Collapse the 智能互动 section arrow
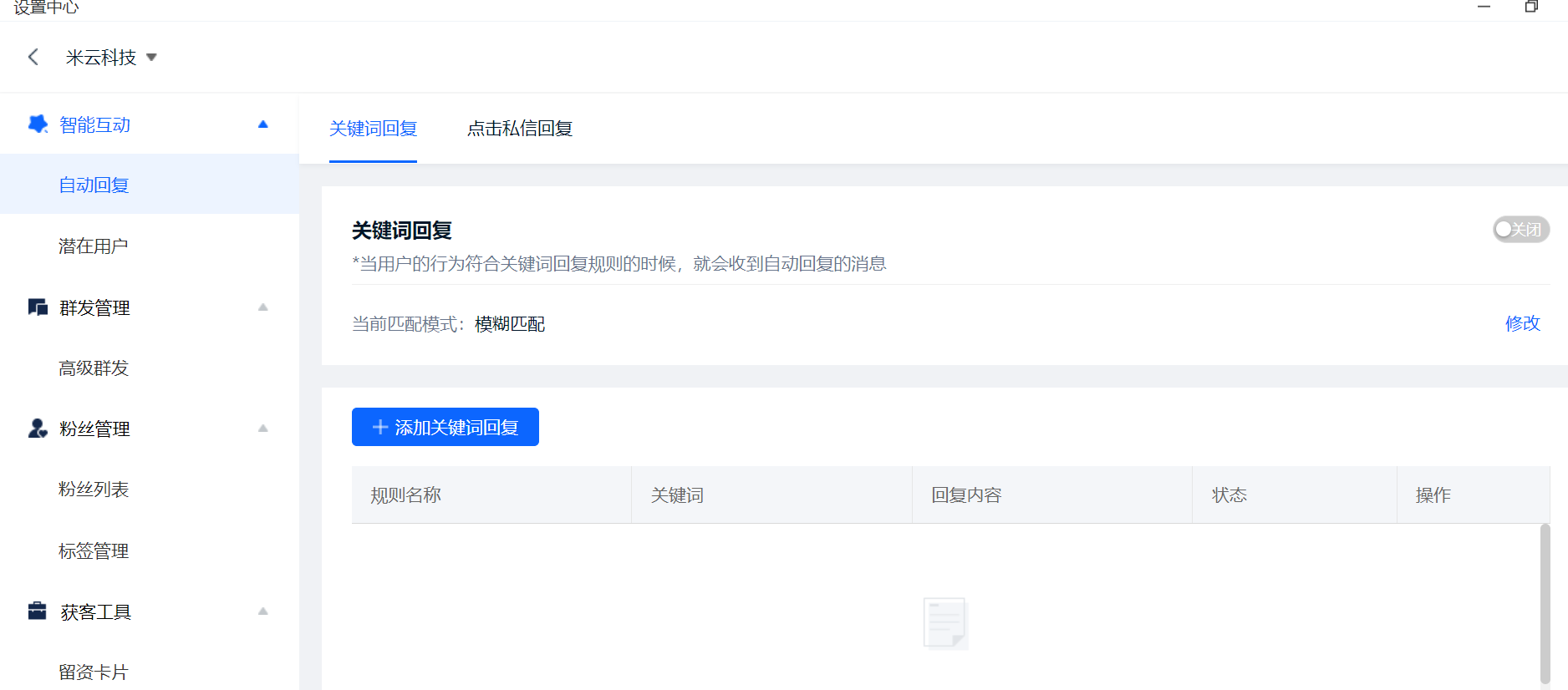Screen dimensions: 1568x690 263,124
